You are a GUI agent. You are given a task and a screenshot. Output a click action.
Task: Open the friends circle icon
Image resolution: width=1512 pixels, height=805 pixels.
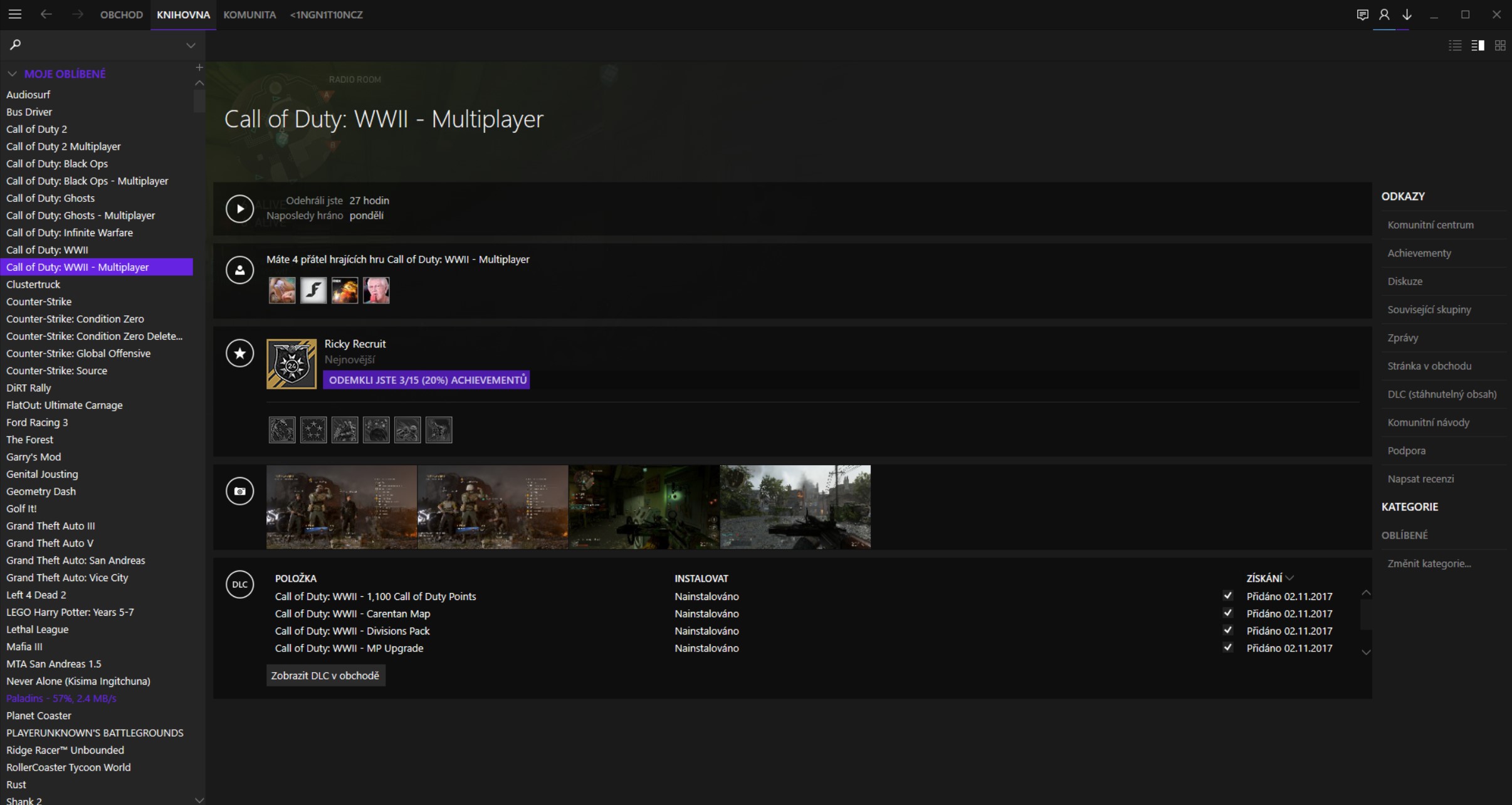(239, 270)
